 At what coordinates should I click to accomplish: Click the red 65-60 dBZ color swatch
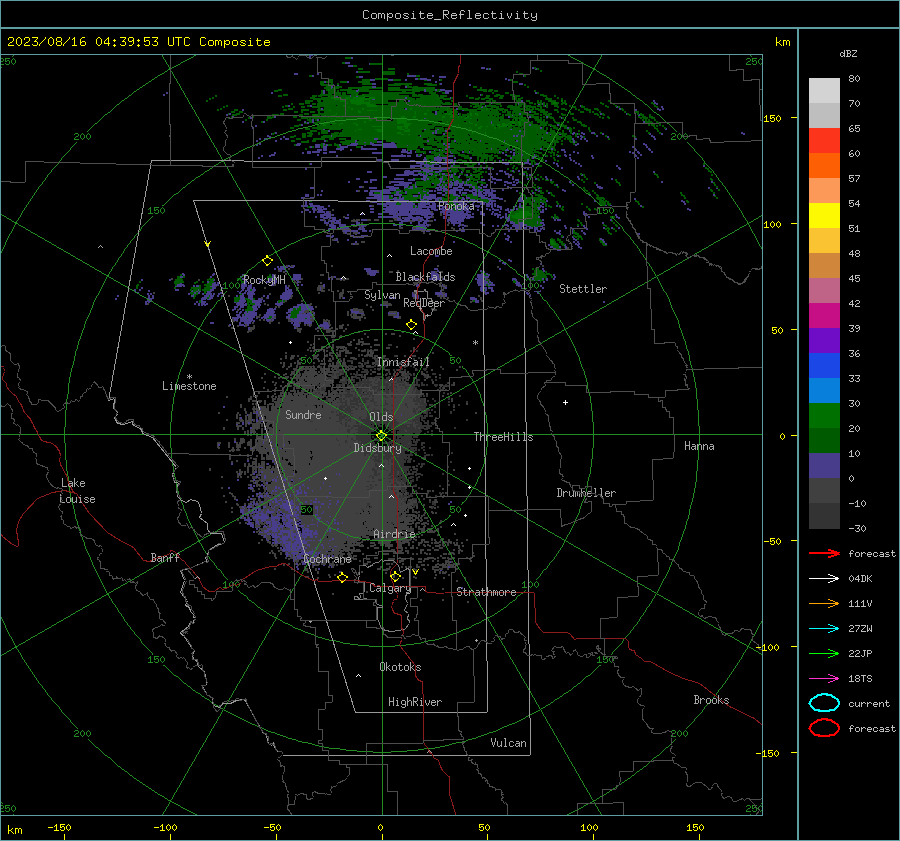coord(824,141)
